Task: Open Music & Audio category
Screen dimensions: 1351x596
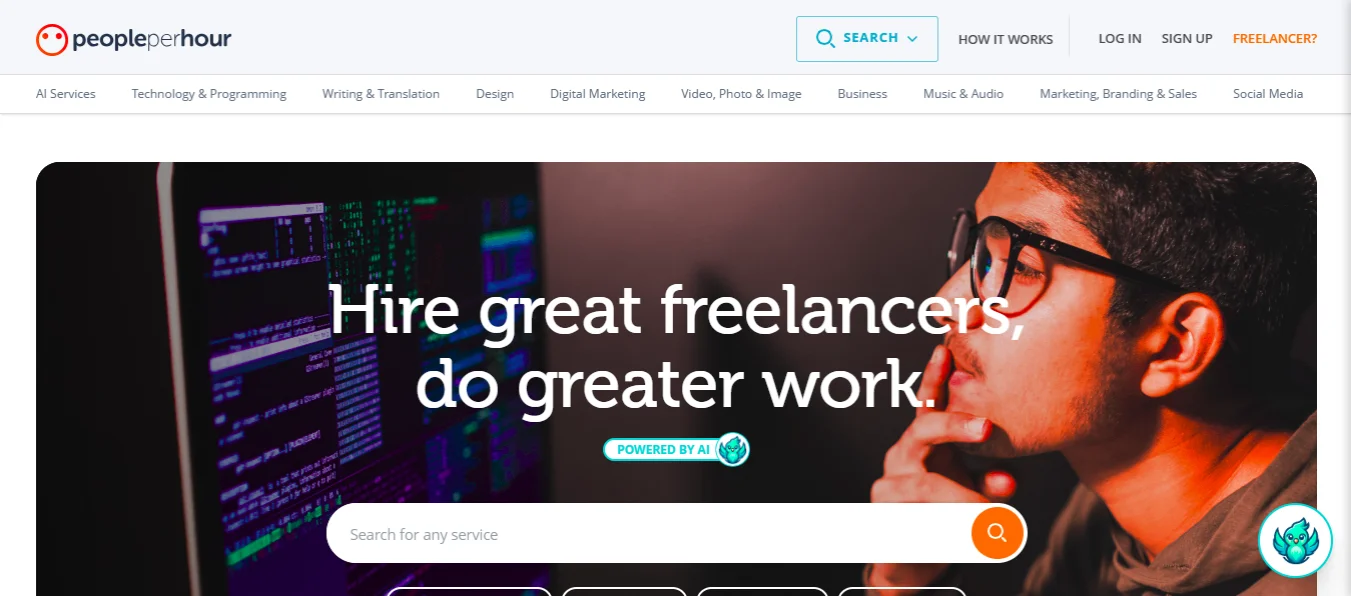Action: (963, 94)
